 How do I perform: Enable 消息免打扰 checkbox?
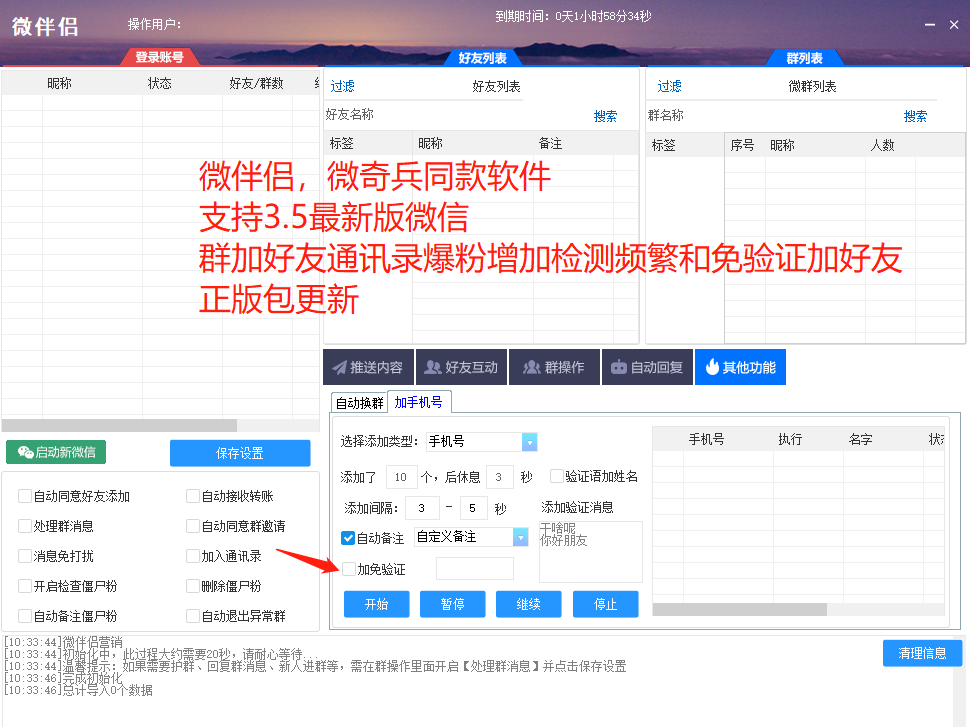coord(25,556)
